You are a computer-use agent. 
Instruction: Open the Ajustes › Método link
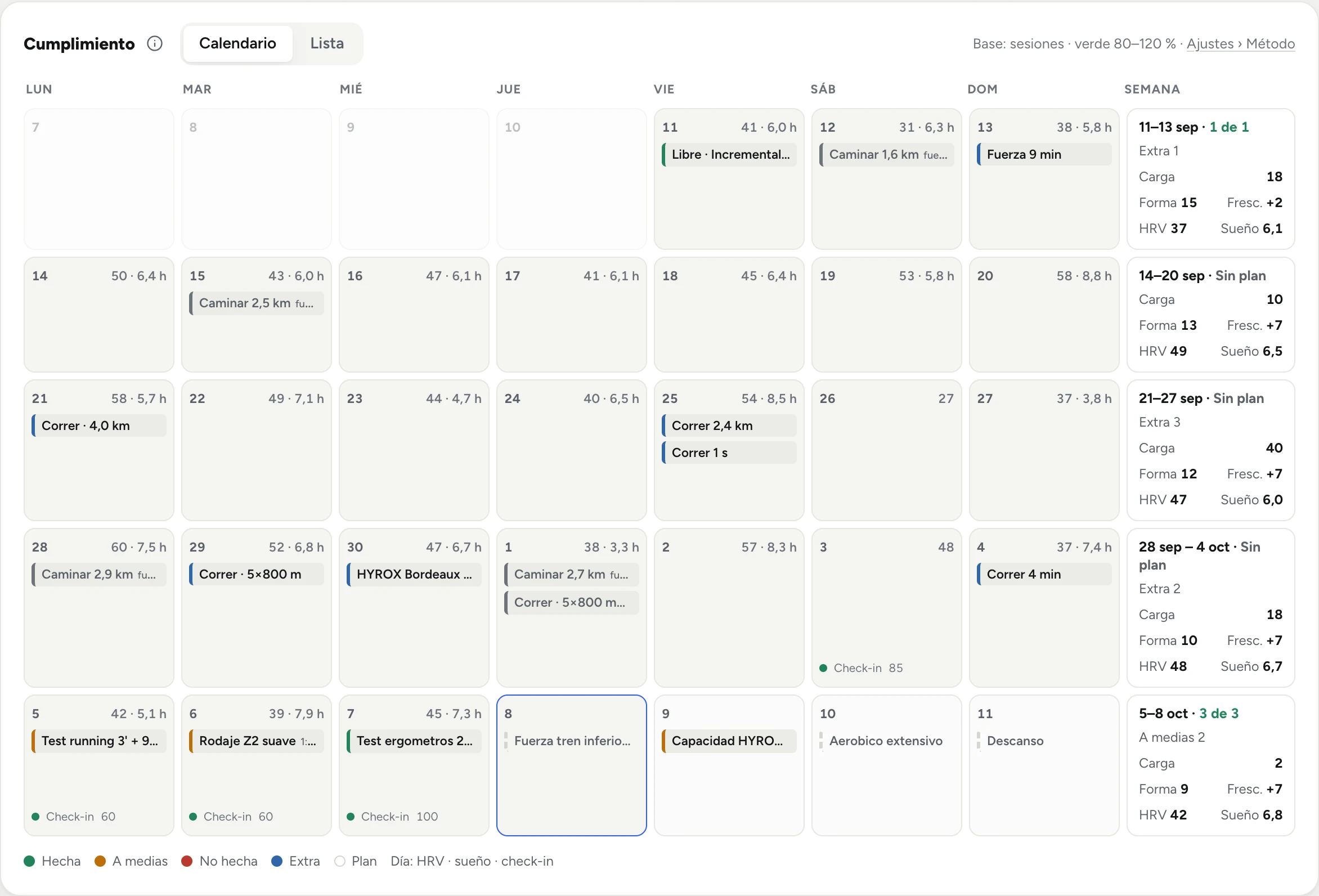[x=1241, y=44]
